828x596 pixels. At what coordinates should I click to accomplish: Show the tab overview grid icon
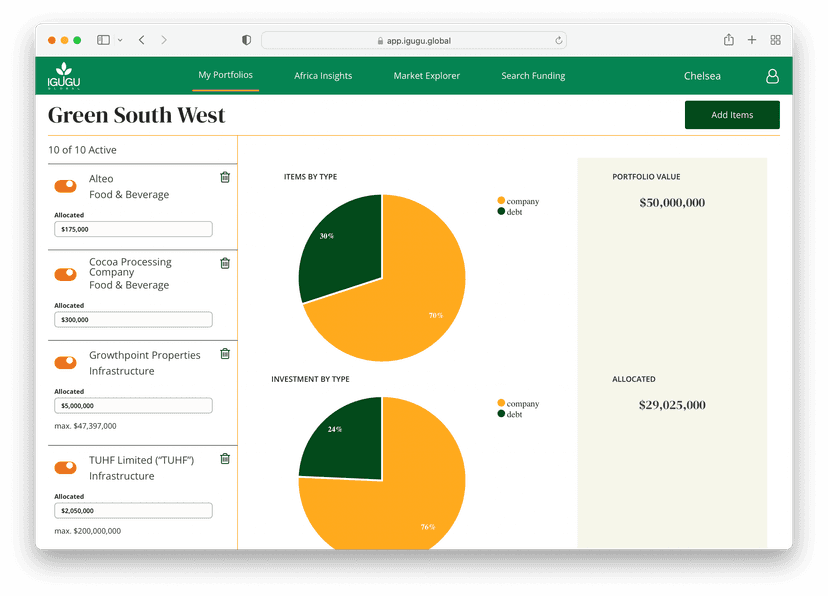(775, 40)
